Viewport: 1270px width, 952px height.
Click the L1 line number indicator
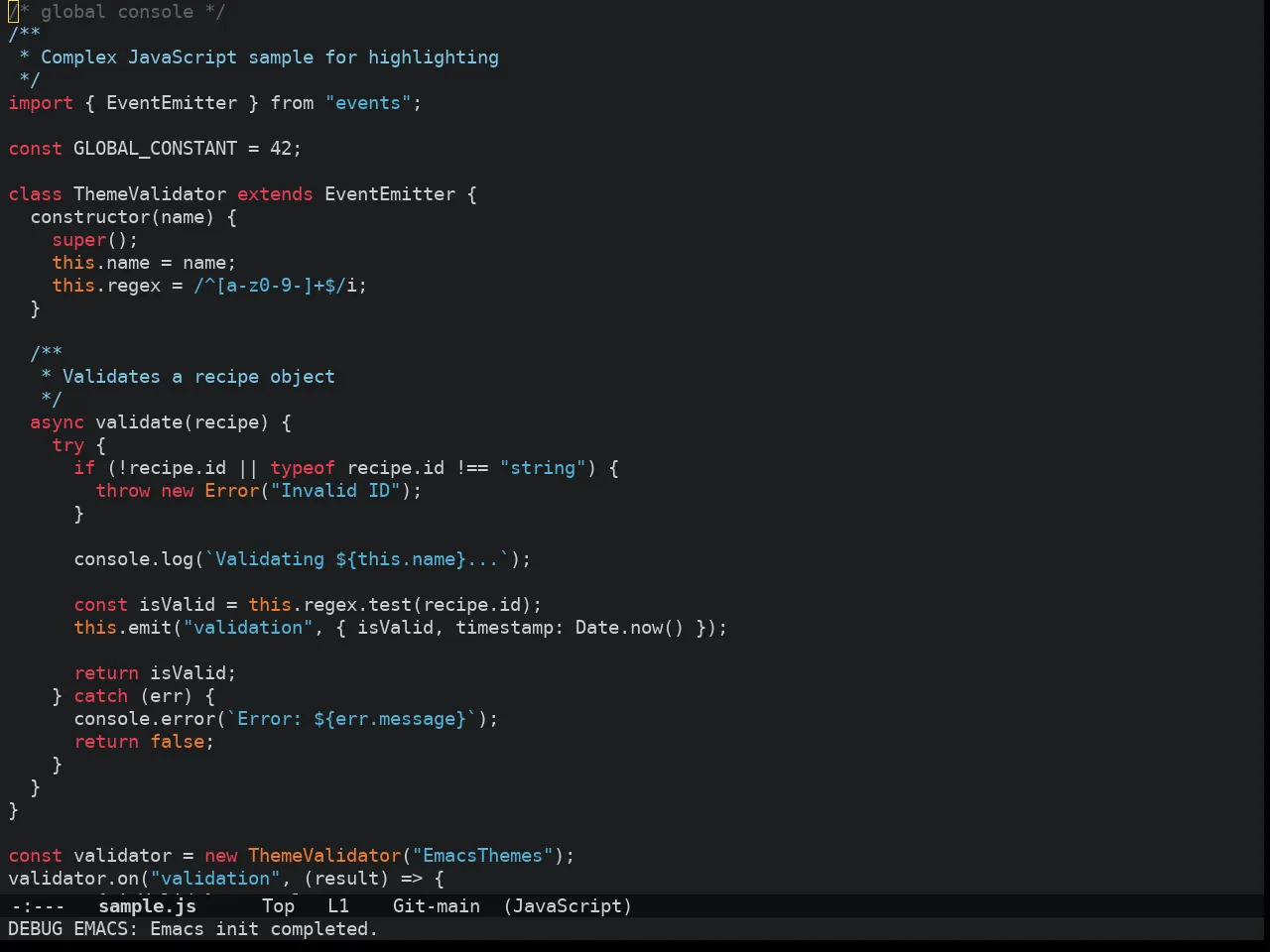(x=338, y=905)
